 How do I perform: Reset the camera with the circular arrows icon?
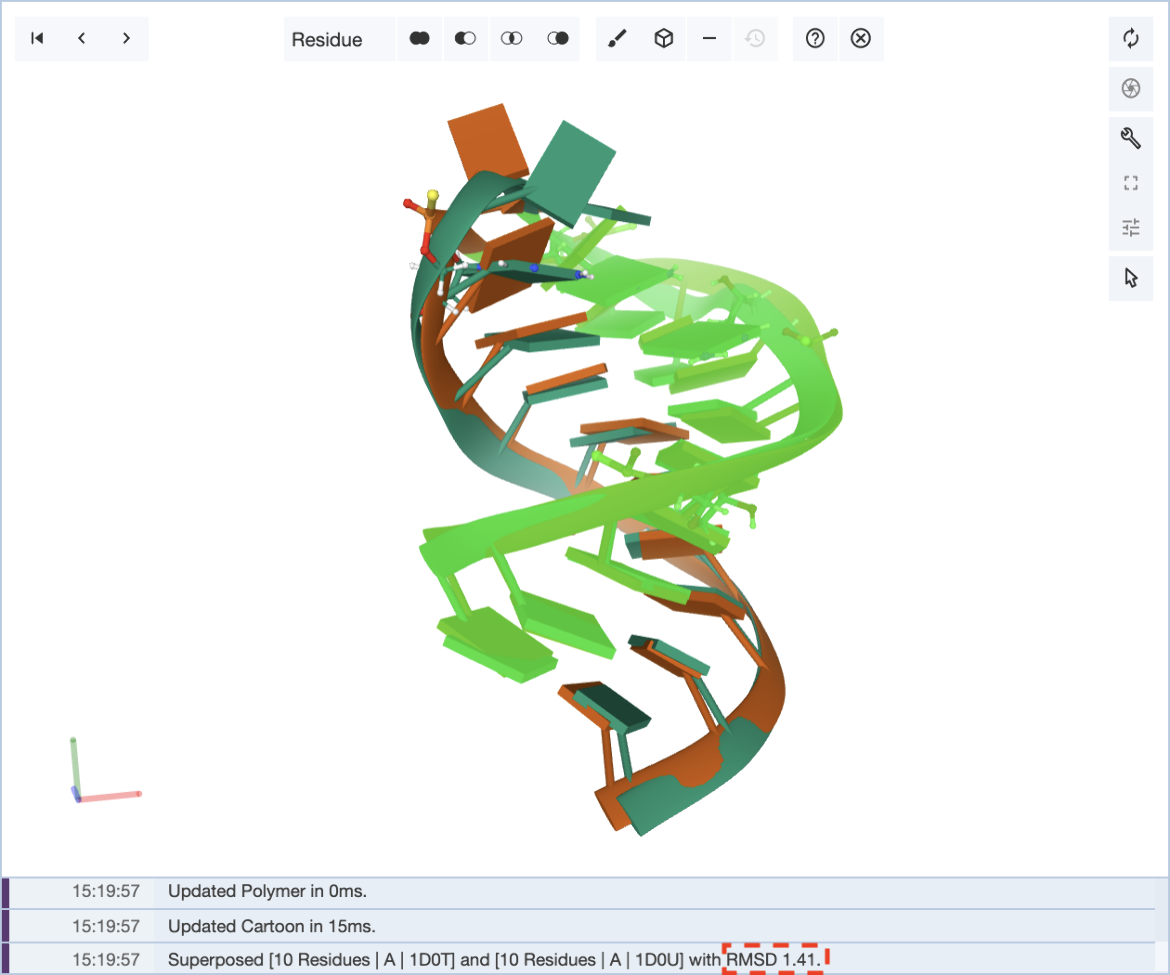click(x=1131, y=39)
